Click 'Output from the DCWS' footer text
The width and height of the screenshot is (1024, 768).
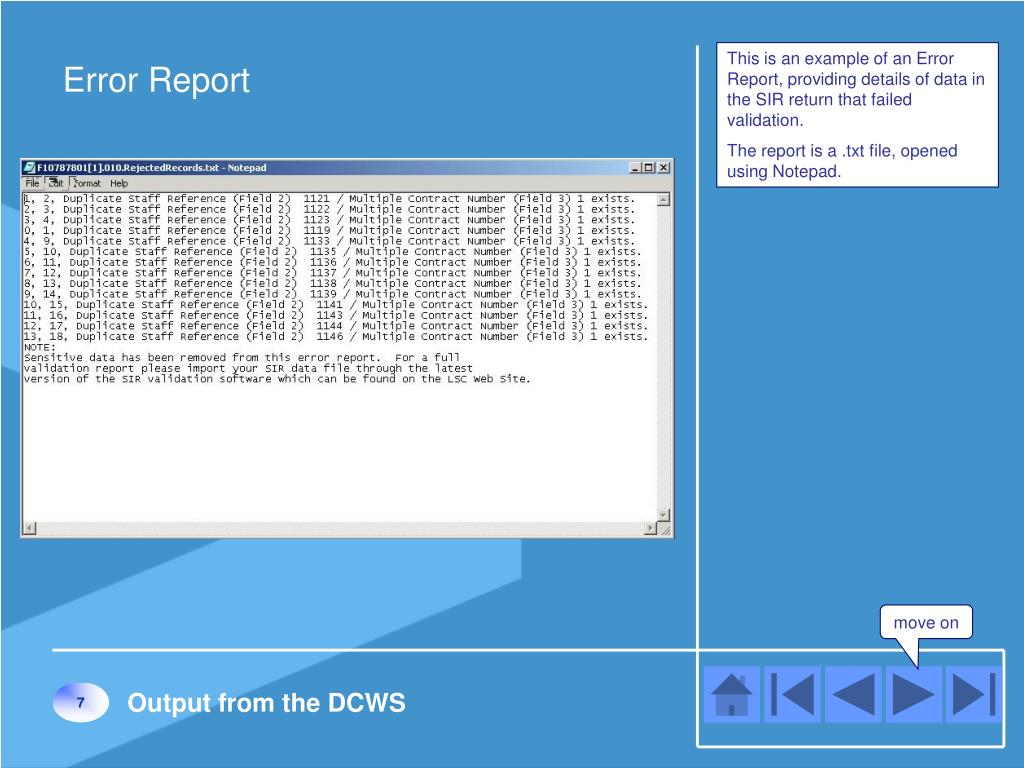(x=266, y=703)
